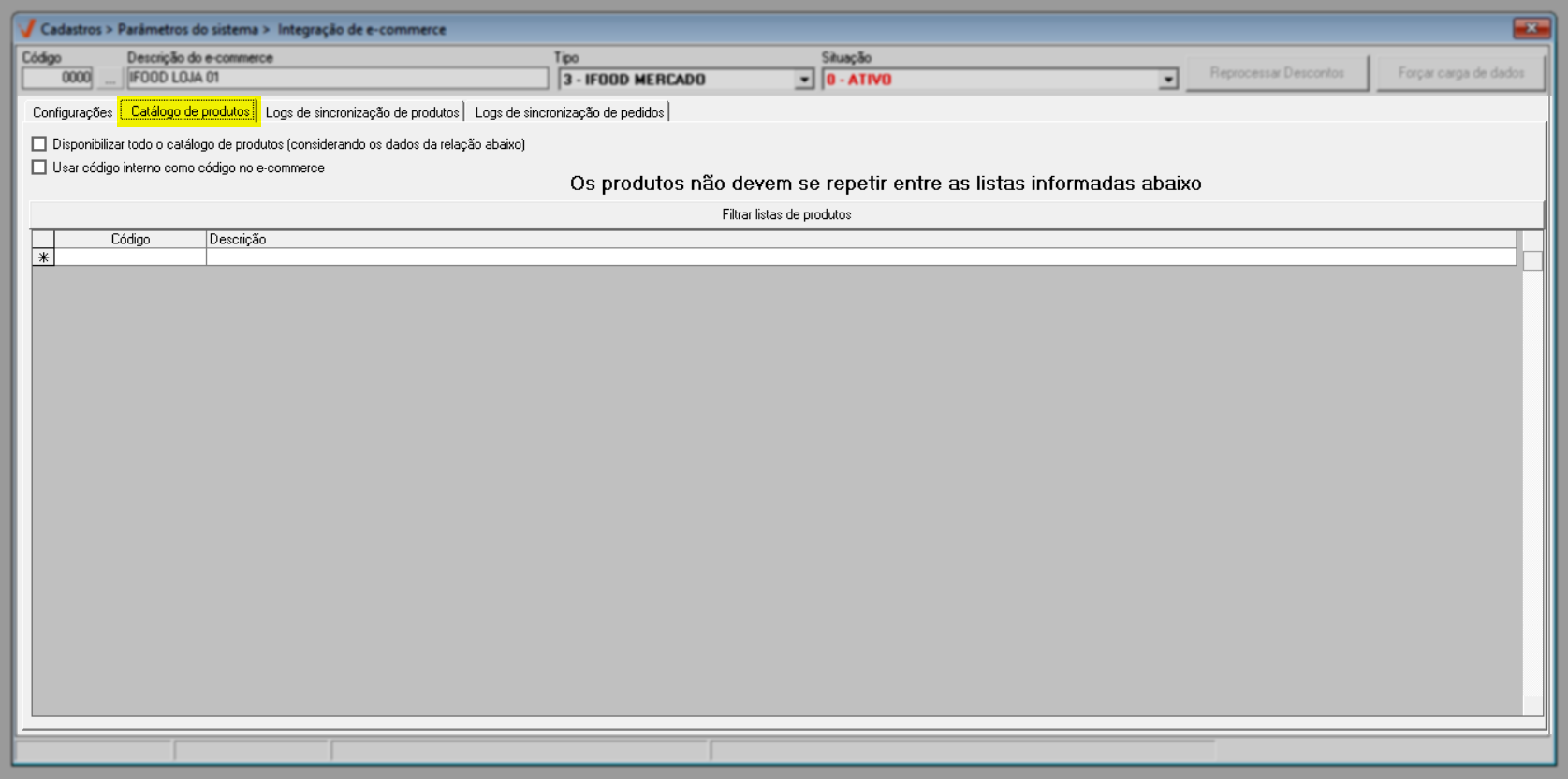Viewport: 1568px width, 779px height.
Task: Click the application logo icon in title bar
Action: (26, 29)
